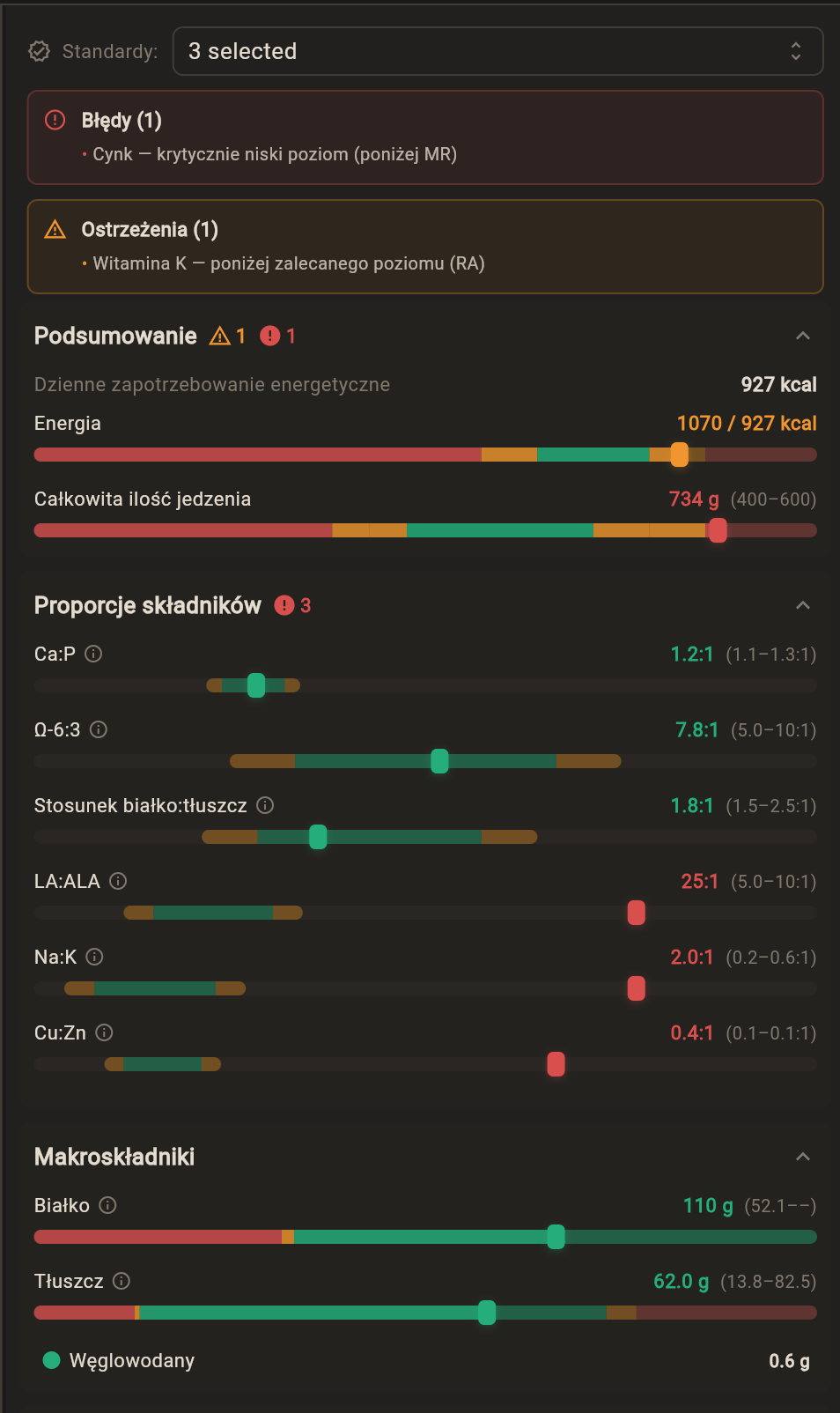View details of the LA:ALA ratio info icon
Screen dimensions: 840x1413
[119, 881]
